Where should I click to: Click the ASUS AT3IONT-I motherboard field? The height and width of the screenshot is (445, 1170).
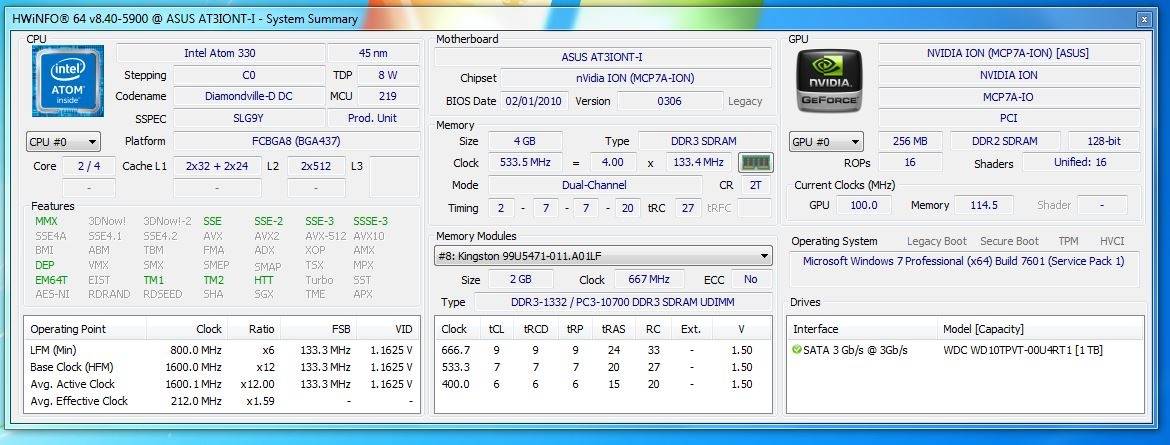603,57
